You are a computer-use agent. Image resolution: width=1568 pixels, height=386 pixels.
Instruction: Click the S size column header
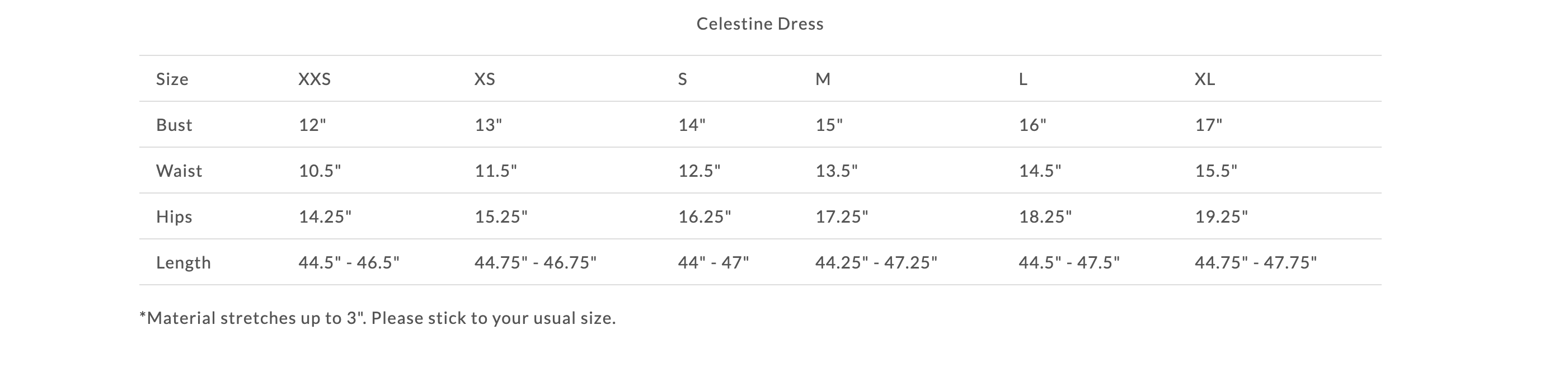(682, 79)
